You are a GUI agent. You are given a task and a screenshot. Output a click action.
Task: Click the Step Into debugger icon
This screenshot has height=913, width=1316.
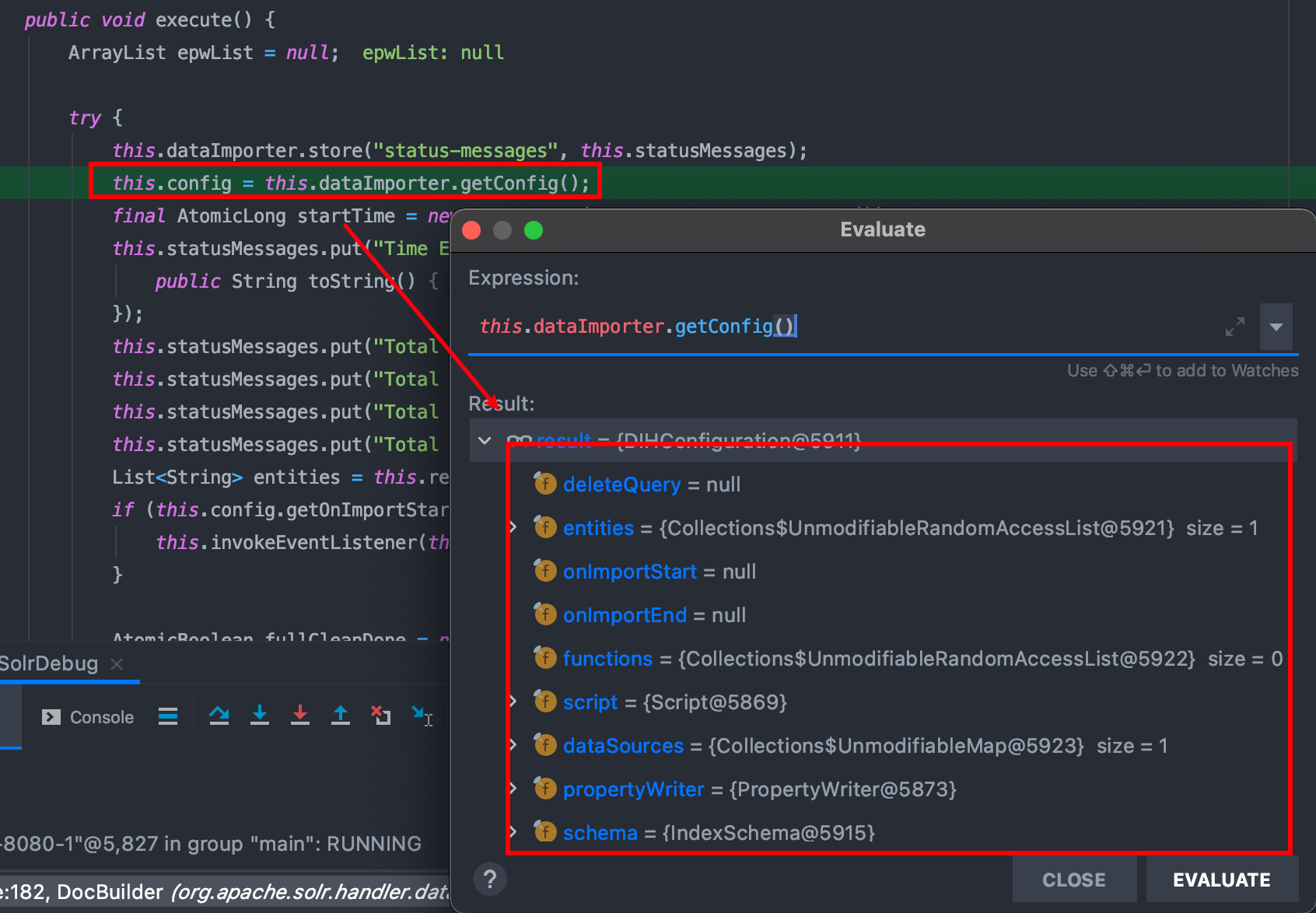click(260, 715)
